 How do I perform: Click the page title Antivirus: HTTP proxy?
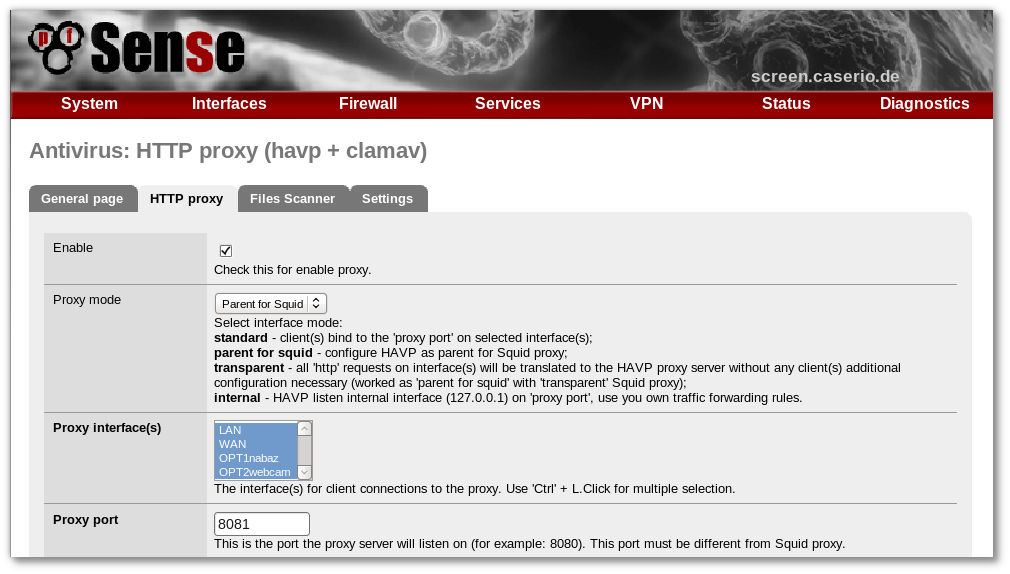[228, 151]
